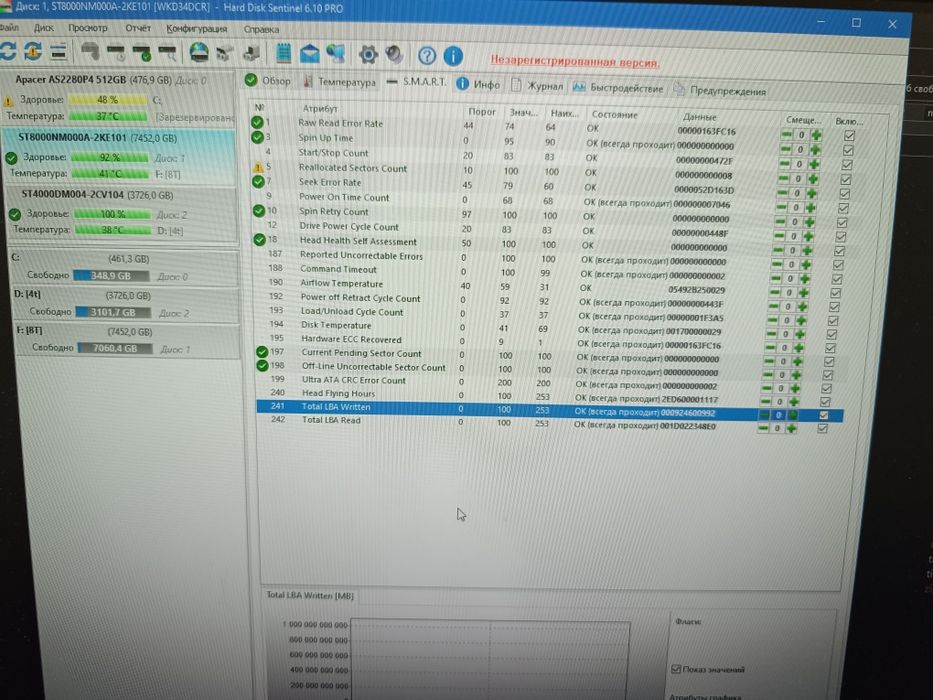This screenshot has height=700, width=933.
Task: Click green minus for Start/Stop Count offset
Action: coord(785,164)
